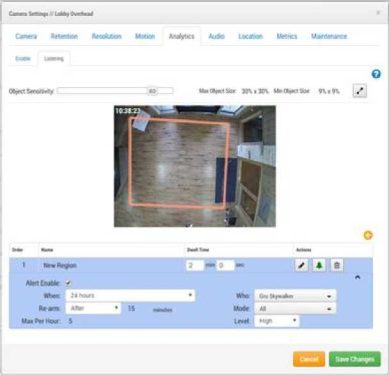Switch to the Location tab
This screenshot has height=375, width=389.
click(x=250, y=36)
